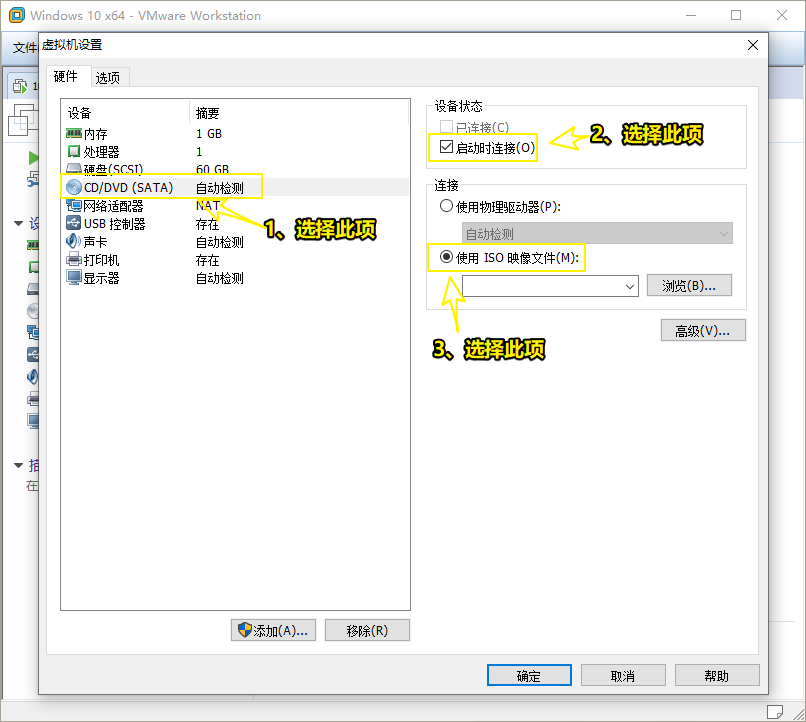Click the sound icon in background VMware sidebar
This screenshot has width=806, height=722.
point(32,377)
